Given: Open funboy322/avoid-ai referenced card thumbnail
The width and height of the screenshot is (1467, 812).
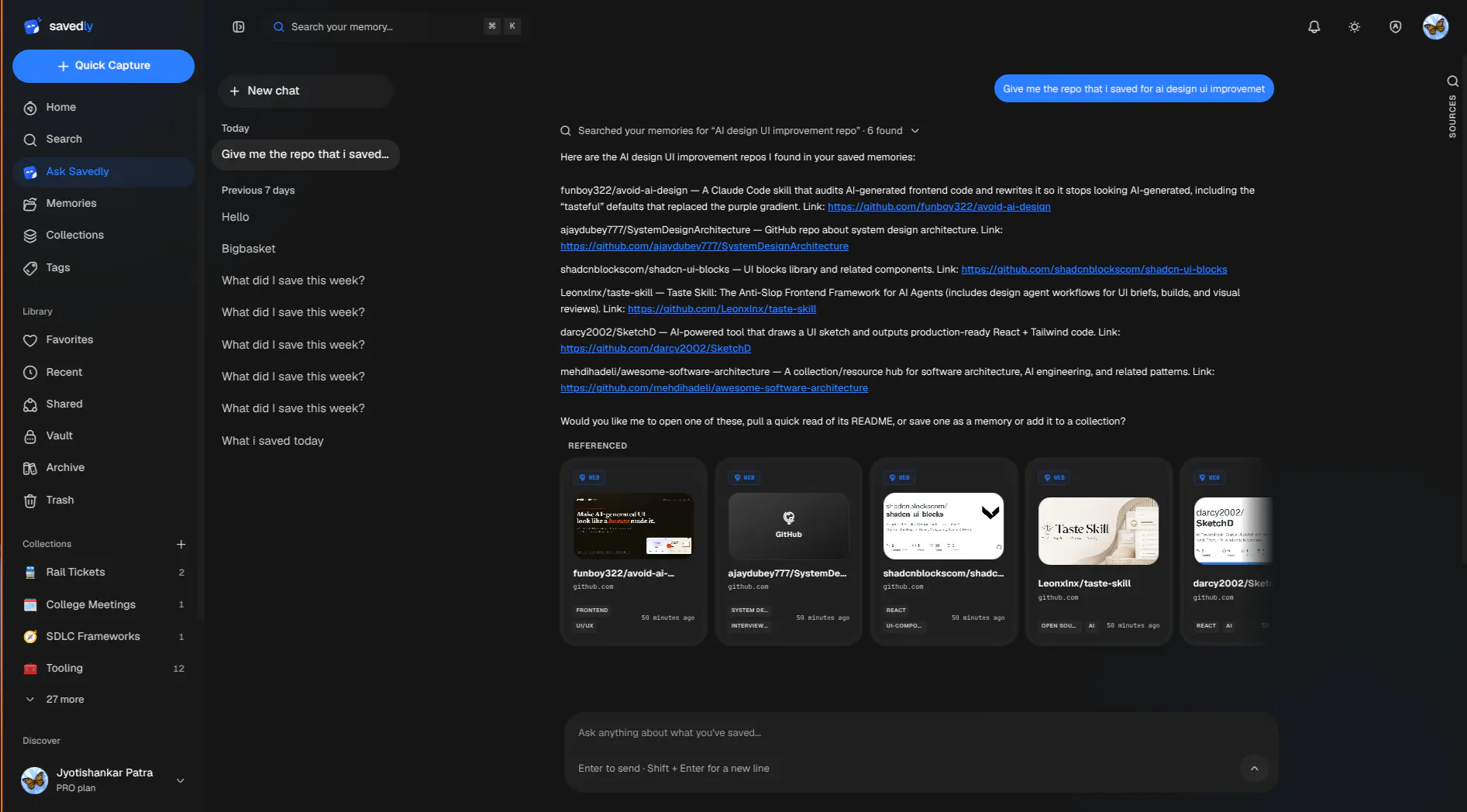Looking at the screenshot, I should [x=633, y=526].
